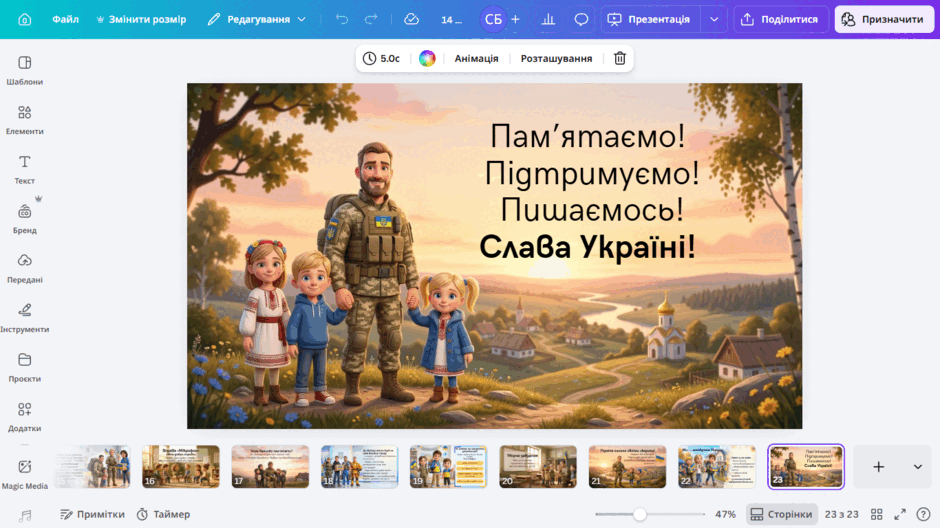The width and height of the screenshot is (940, 528).
Task: Check cloud save status icon
Action: 411,19
